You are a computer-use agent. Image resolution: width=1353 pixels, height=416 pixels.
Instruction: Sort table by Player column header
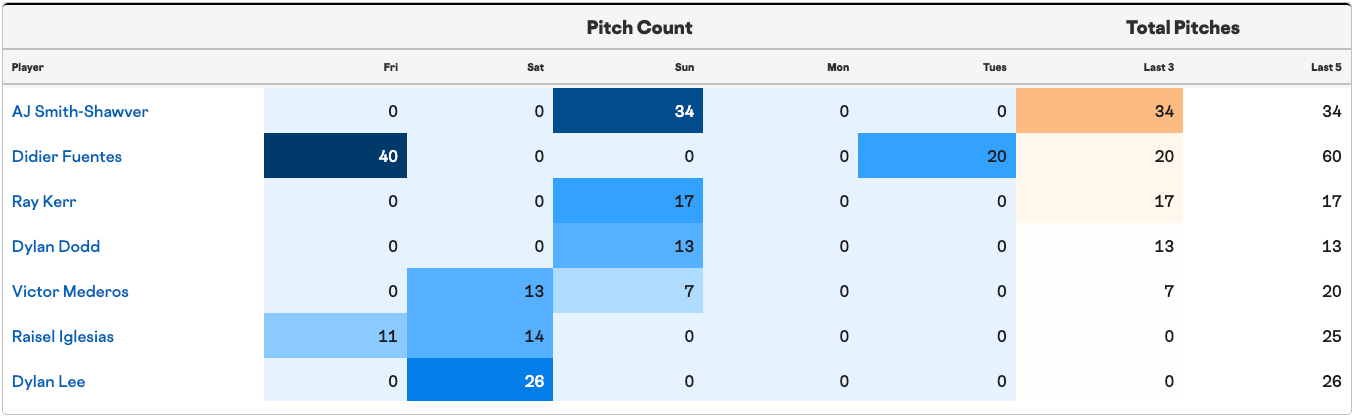tap(28, 68)
